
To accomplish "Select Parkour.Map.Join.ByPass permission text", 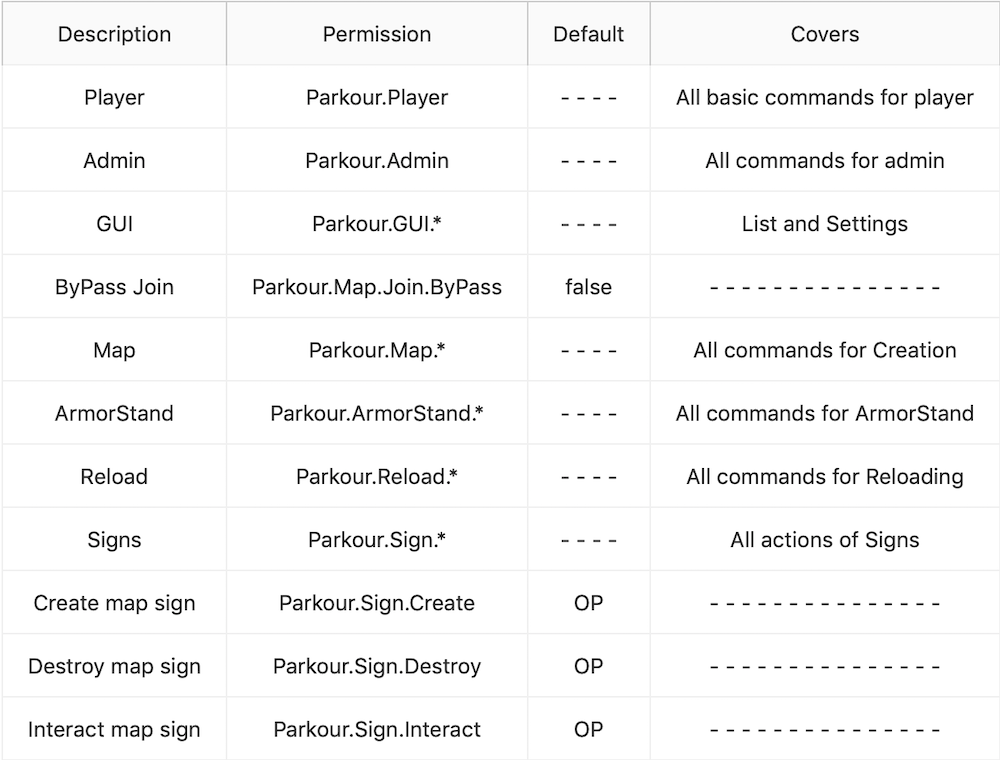I will click(x=377, y=287).
